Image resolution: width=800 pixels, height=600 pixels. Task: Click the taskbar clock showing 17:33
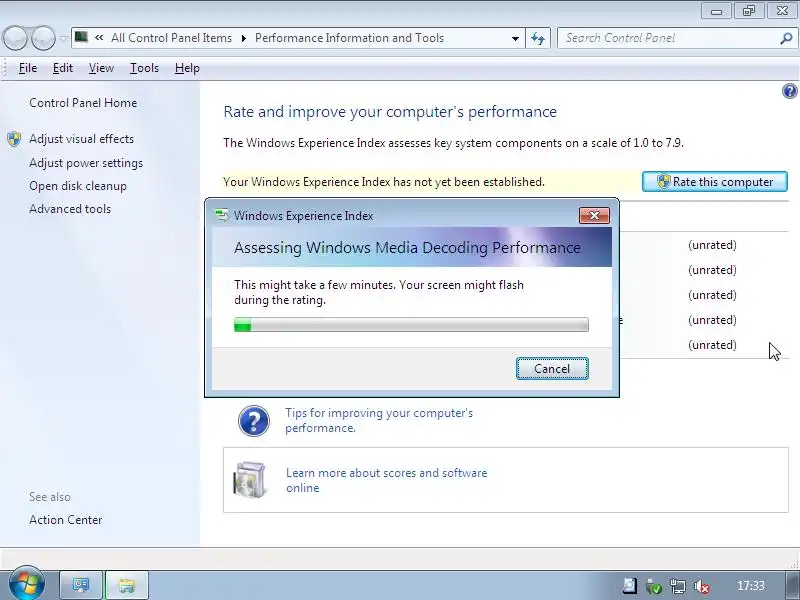pyautogui.click(x=751, y=586)
